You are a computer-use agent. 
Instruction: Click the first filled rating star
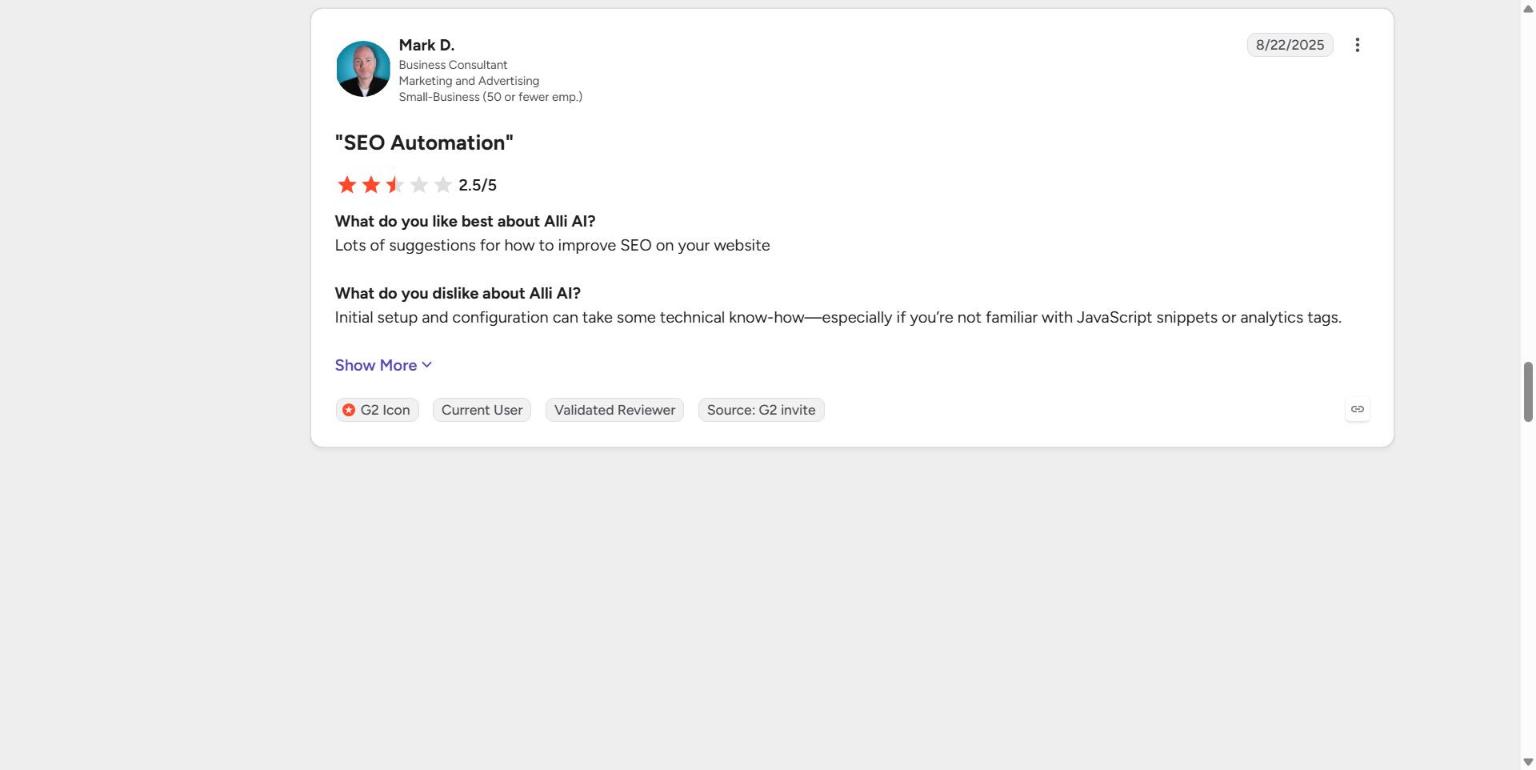(x=347, y=185)
